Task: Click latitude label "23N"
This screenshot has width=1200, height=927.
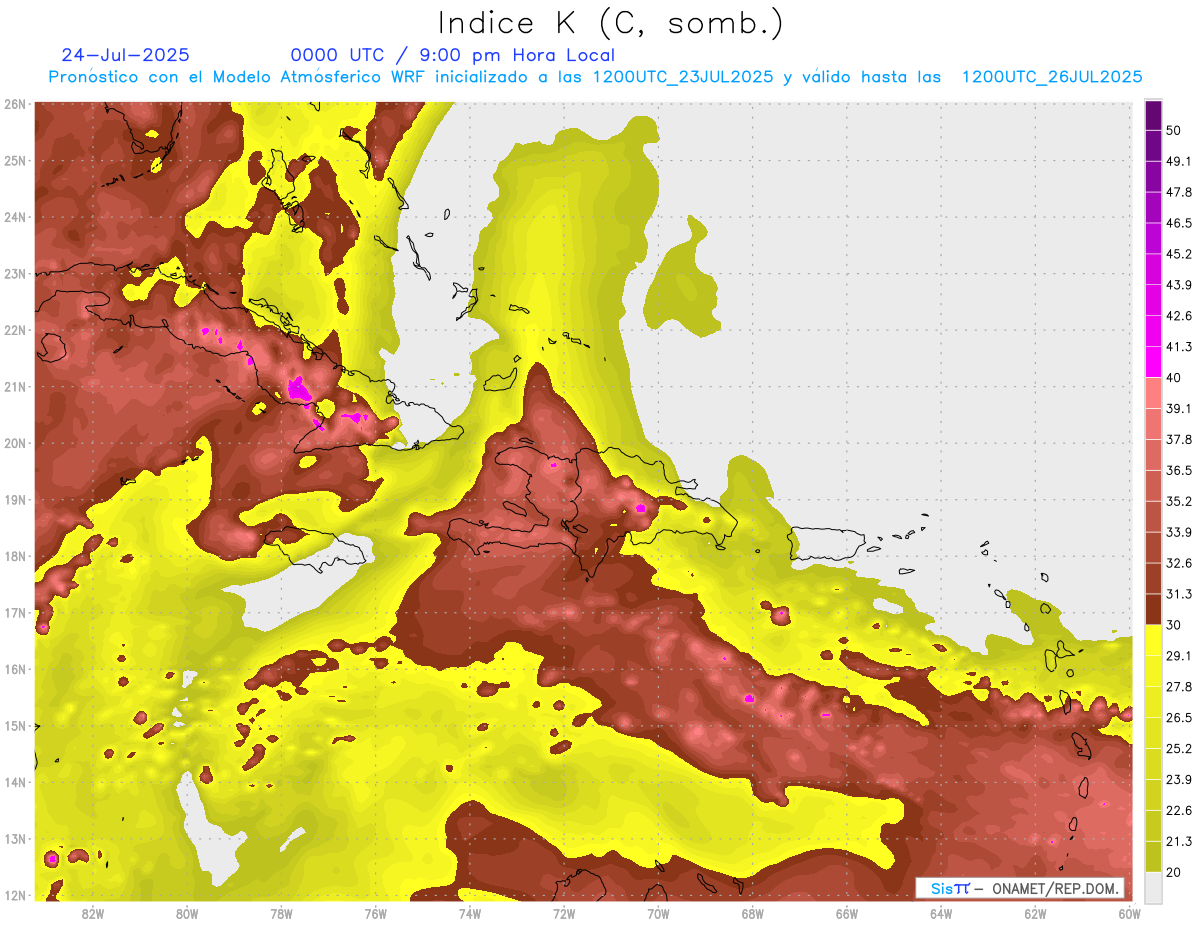Action: (14, 273)
